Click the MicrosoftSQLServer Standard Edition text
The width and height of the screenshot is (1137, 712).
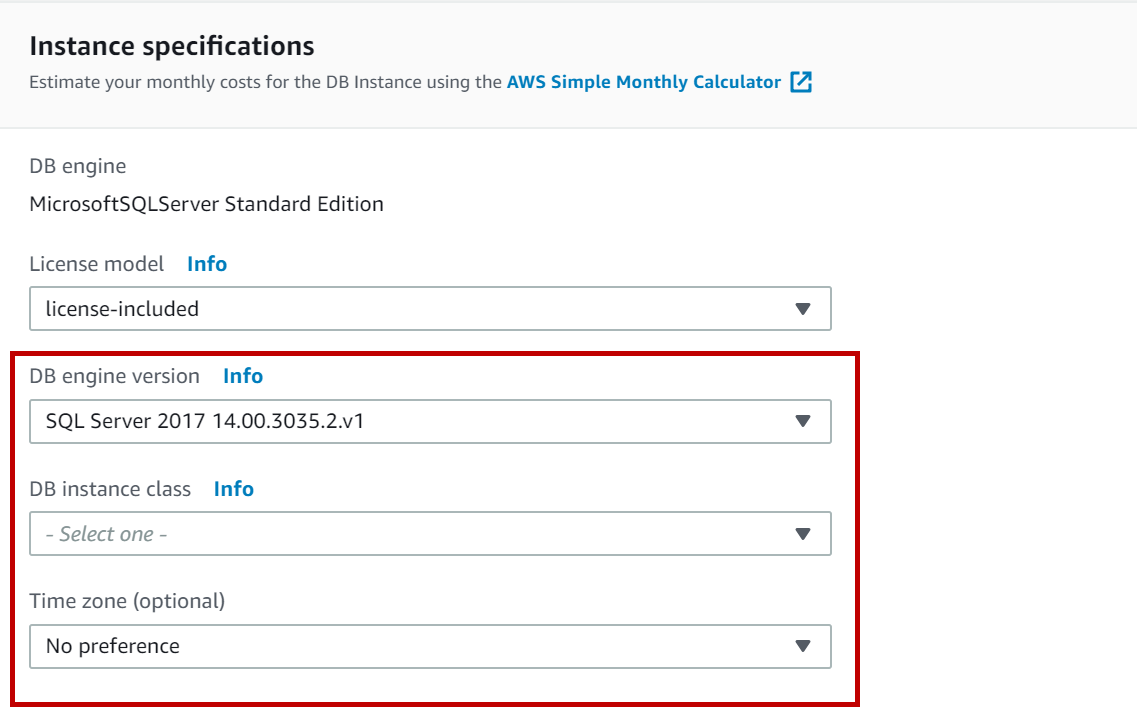206,204
